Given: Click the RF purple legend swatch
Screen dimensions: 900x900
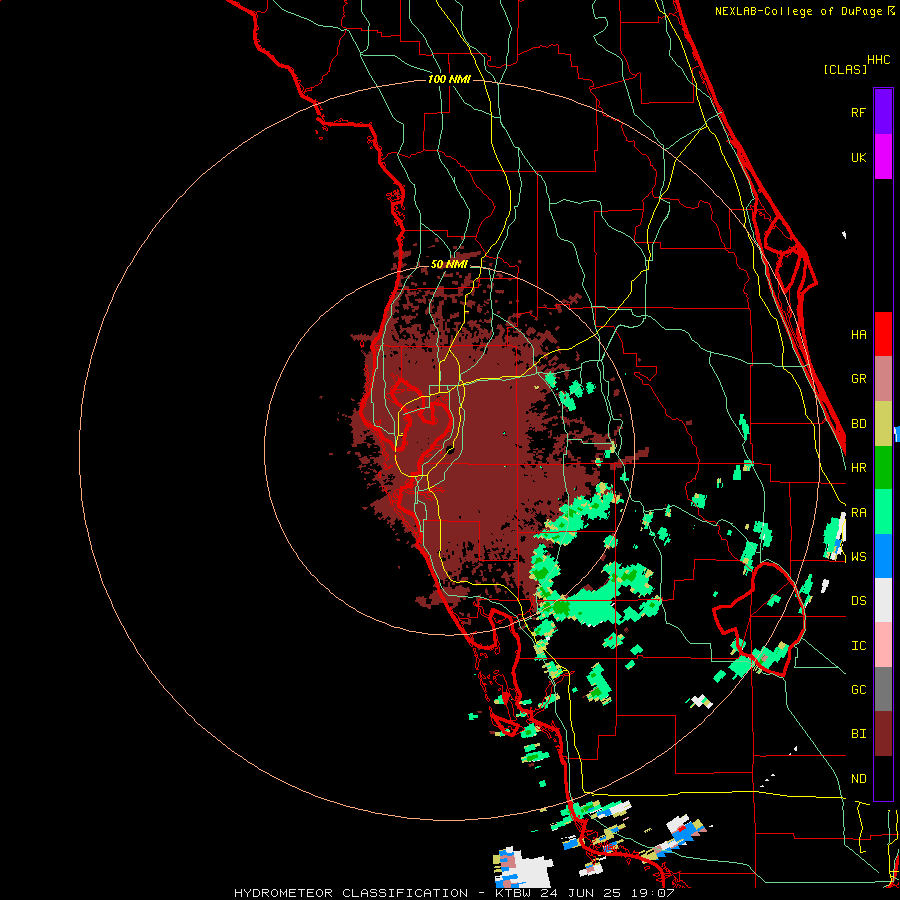Looking at the screenshot, I should (883, 112).
